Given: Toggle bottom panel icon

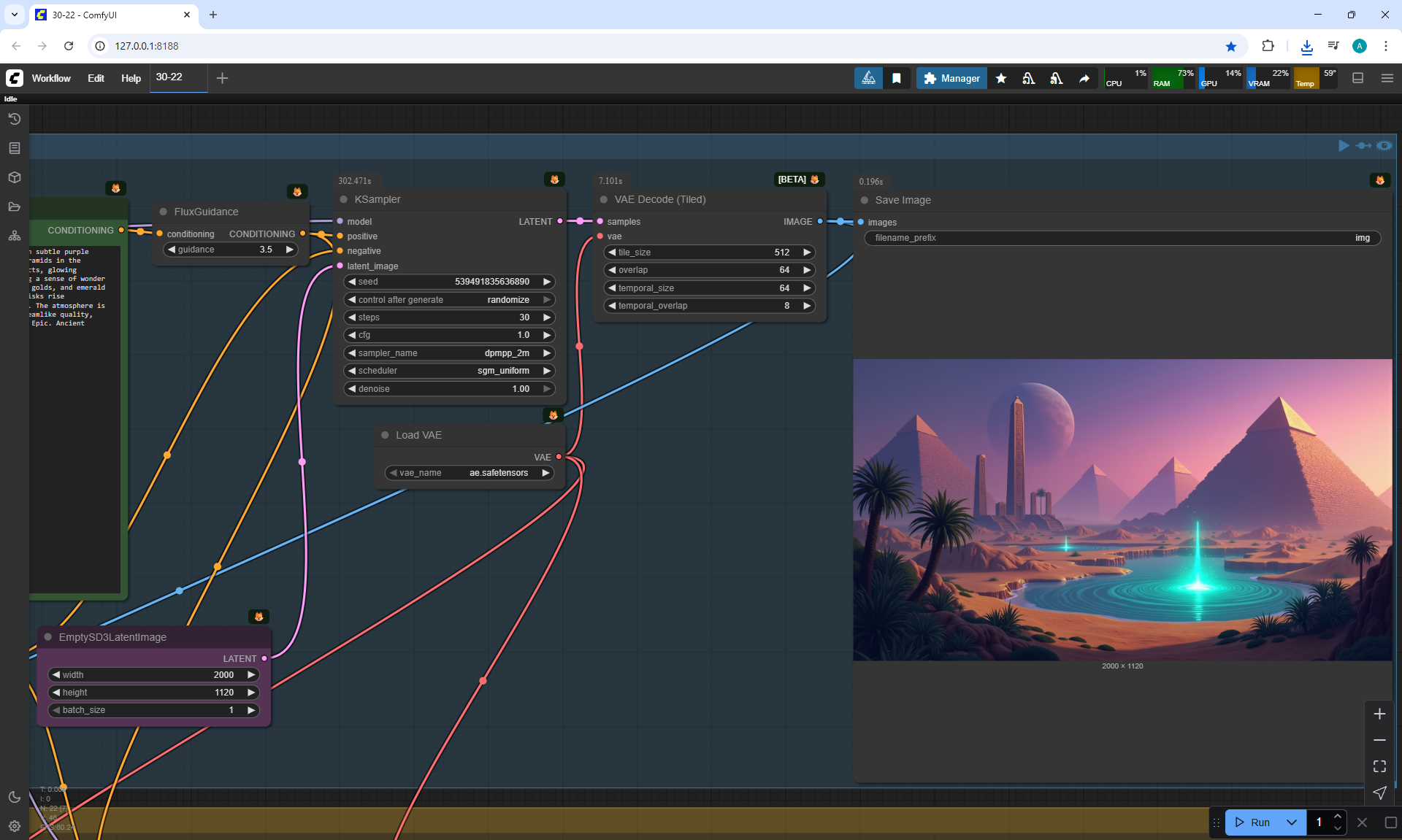Looking at the screenshot, I should coord(1357,78).
